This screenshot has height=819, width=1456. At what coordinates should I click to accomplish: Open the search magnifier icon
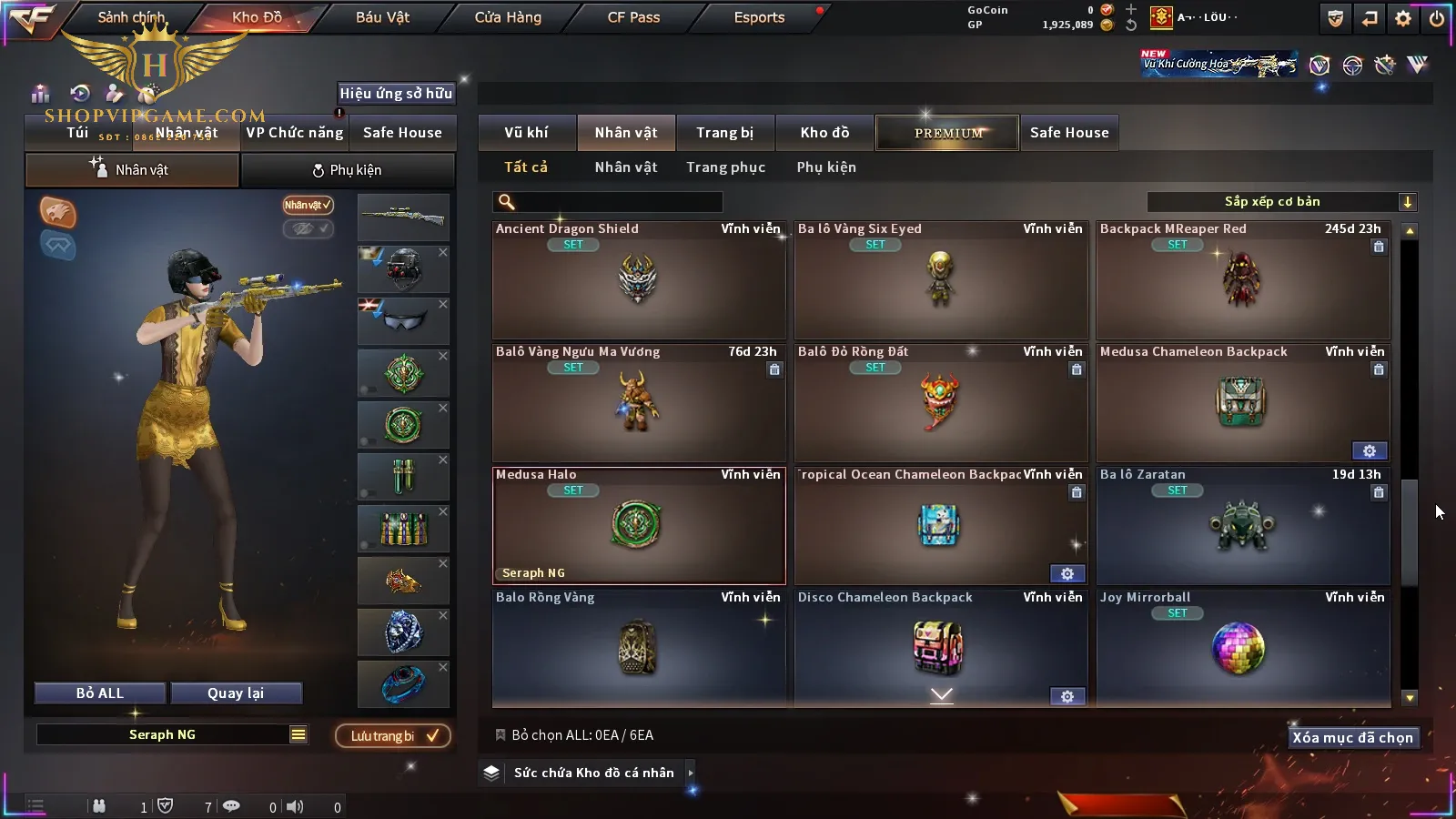[507, 202]
